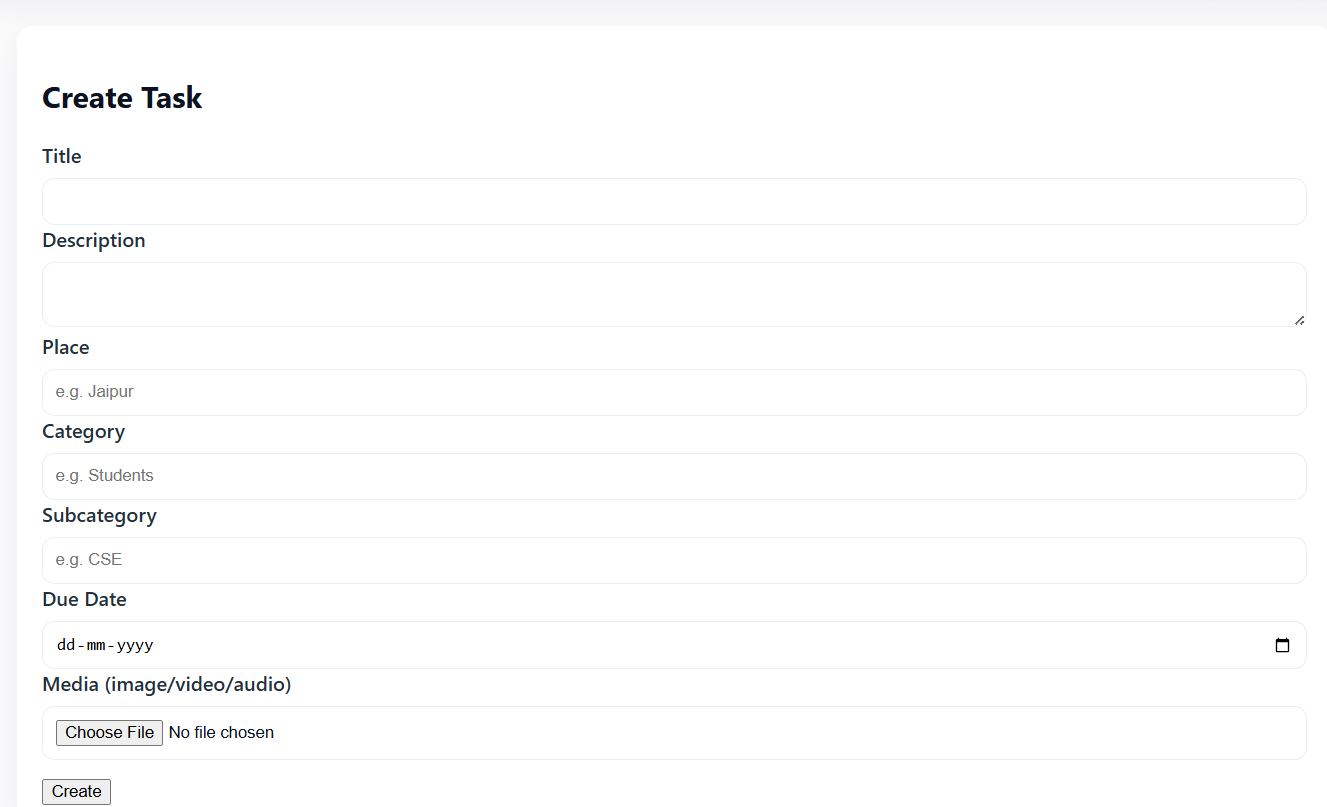Open the calendar picker icon in Due Date
This screenshot has height=807, width=1327.
tap(1282, 645)
